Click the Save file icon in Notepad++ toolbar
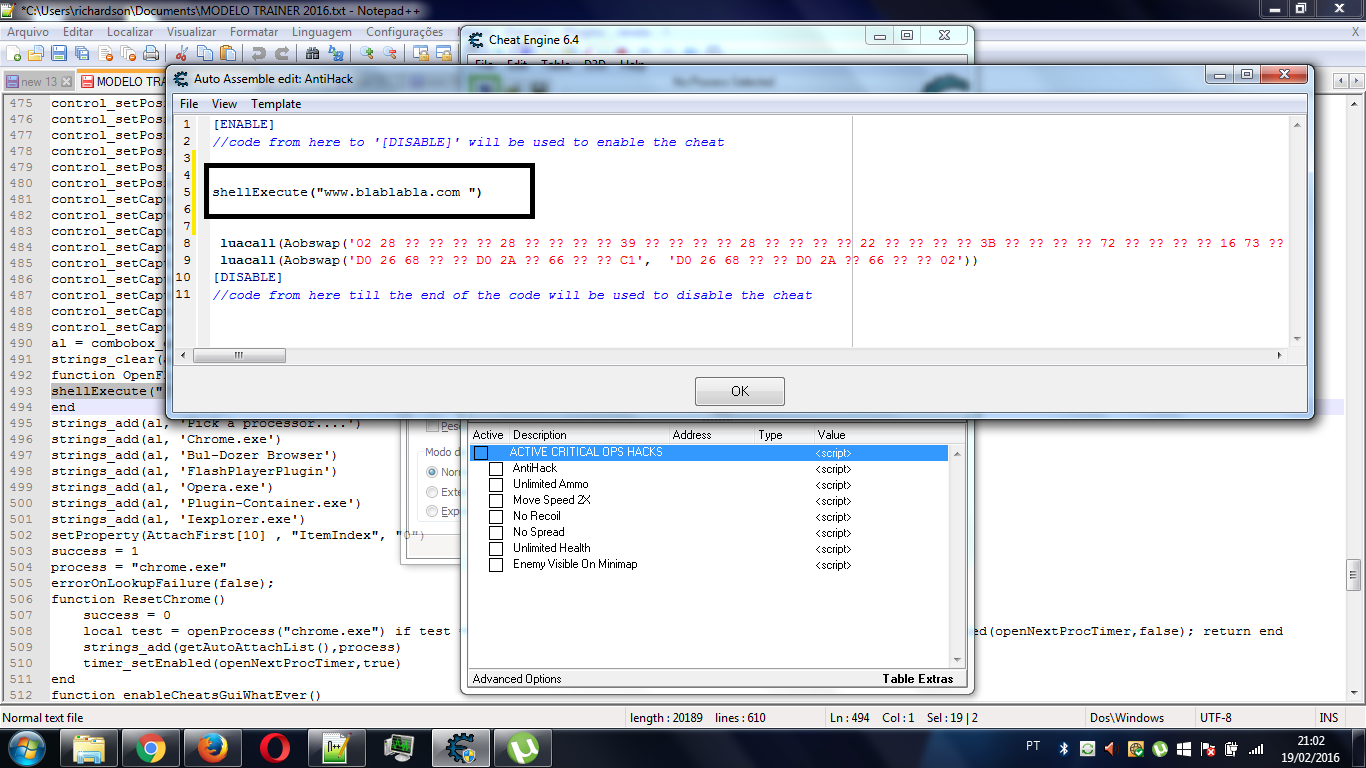Image resolution: width=1366 pixels, height=768 pixels. pyautogui.click(x=59, y=53)
